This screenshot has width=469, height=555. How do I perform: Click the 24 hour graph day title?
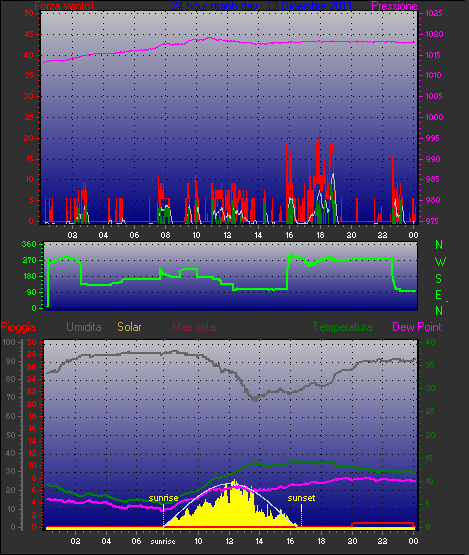click(x=262, y=6)
